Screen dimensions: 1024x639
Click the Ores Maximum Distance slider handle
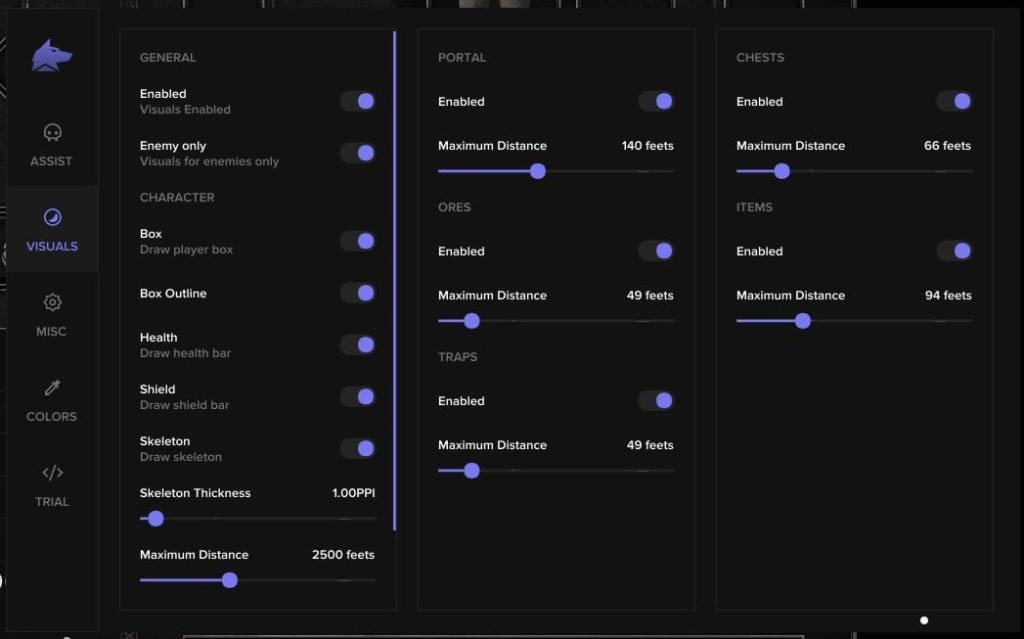click(472, 321)
